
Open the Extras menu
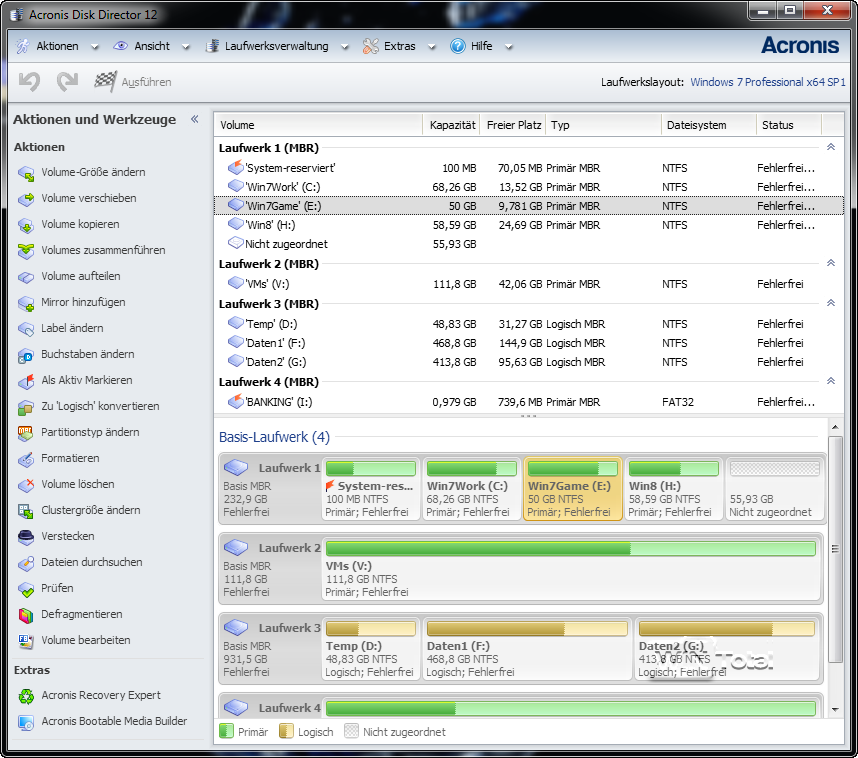399,46
